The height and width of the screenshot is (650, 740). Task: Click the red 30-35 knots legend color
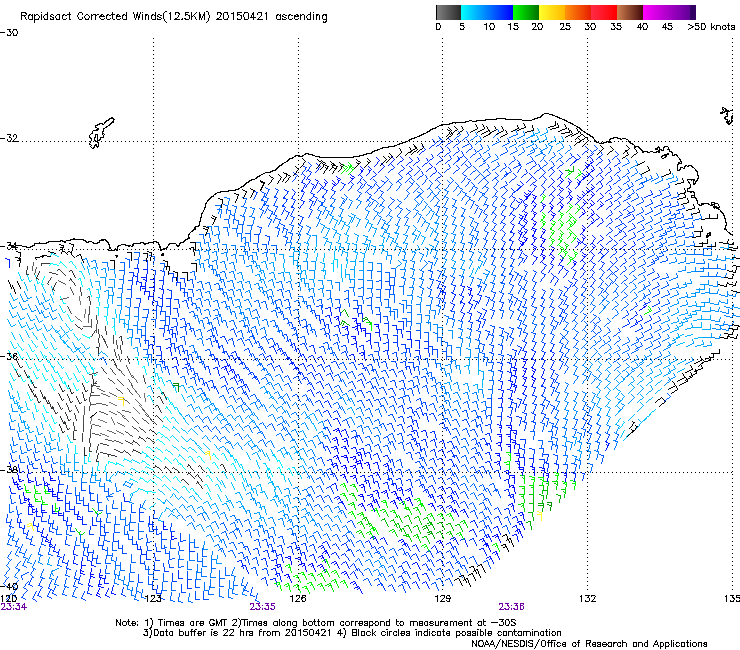tap(604, 12)
